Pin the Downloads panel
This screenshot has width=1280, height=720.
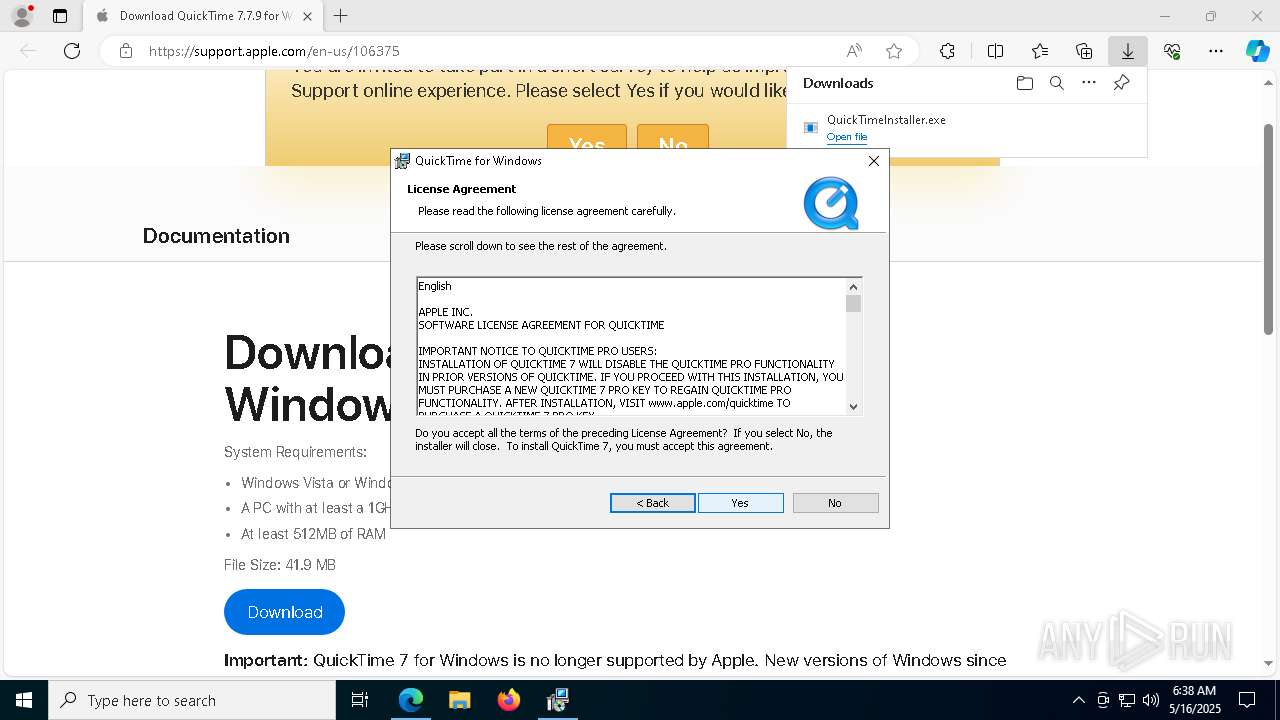pos(1122,83)
